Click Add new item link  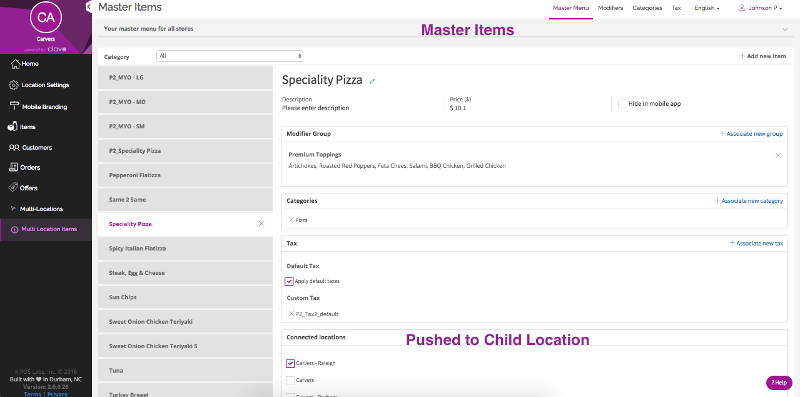click(763, 56)
